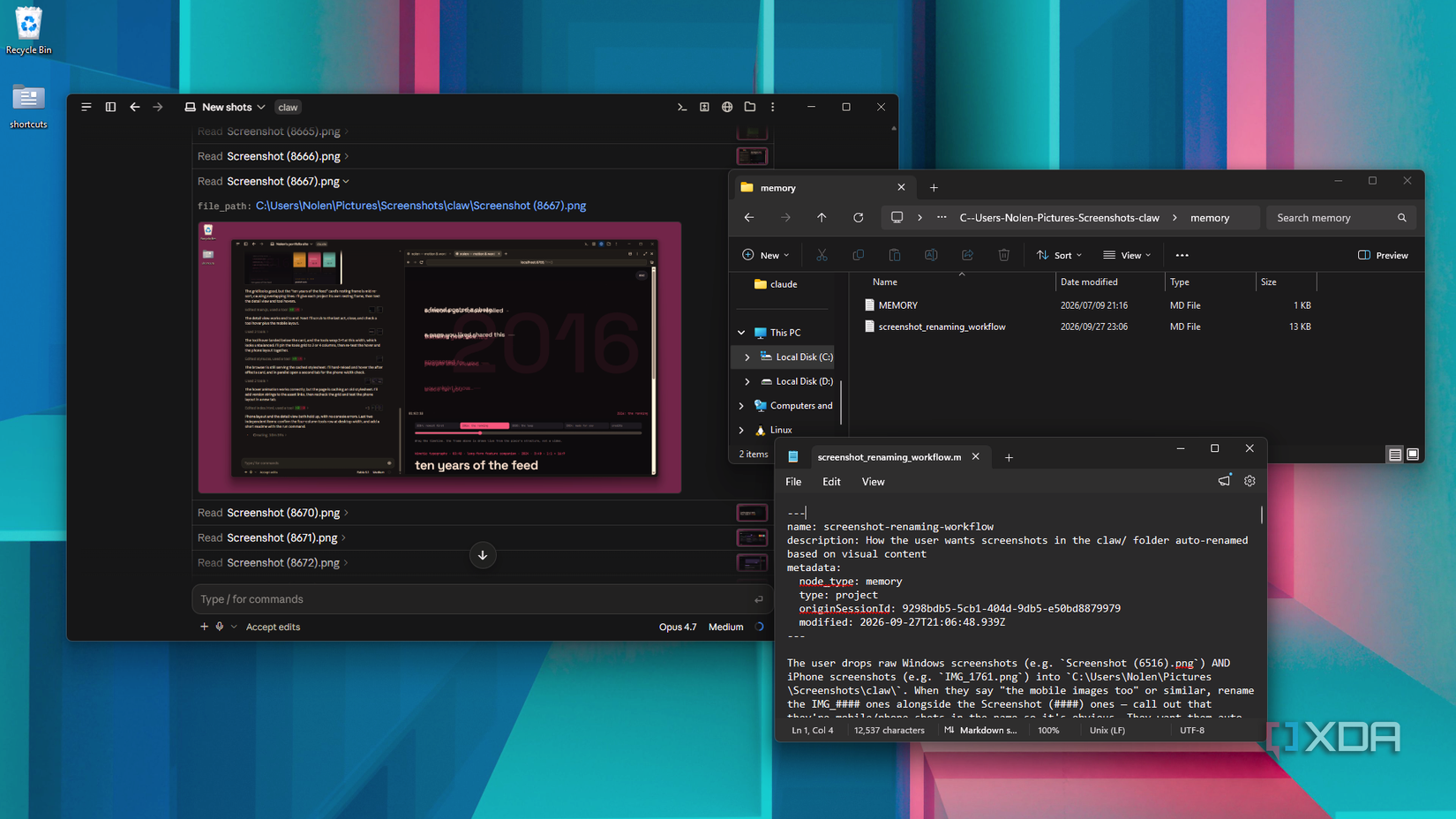This screenshot has width=1456, height=819.
Task: Open the three-dot menu in the Claude toolbar
Action: pyautogui.click(x=773, y=107)
